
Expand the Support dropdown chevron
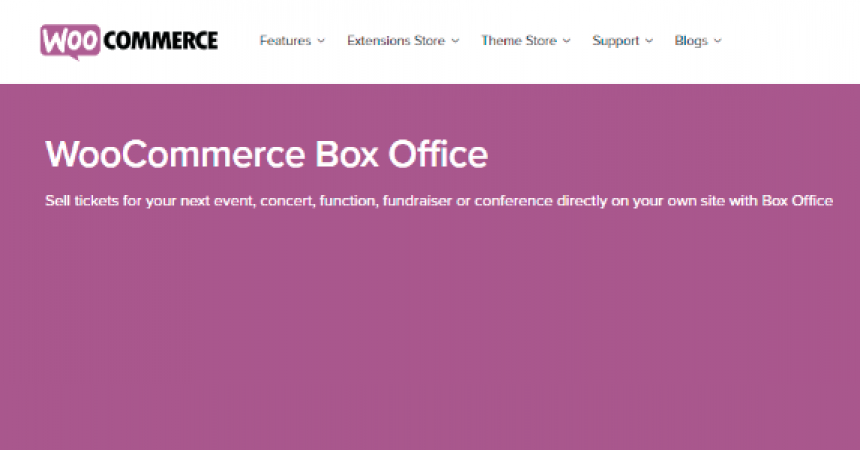click(x=649, y=41)
